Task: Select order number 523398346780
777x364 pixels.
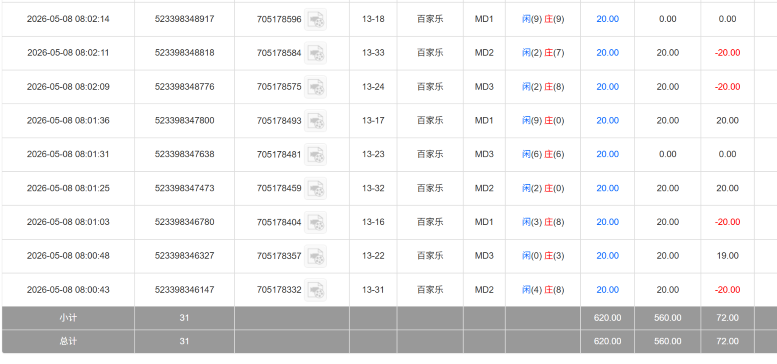Action: click(x=184, y=222)
